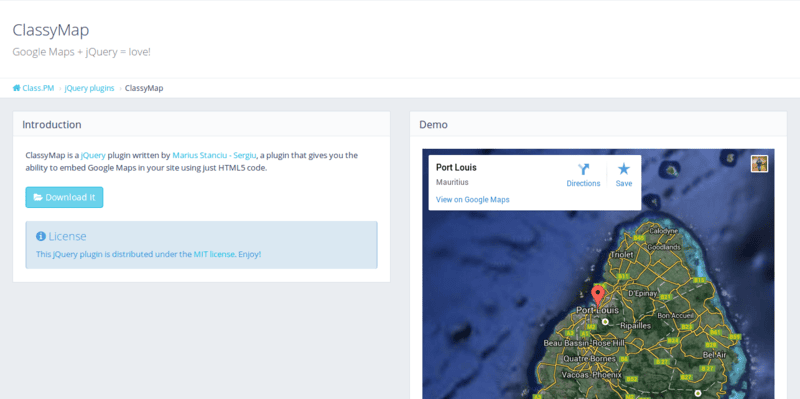The height and width of the screenshot is (399, 800).
Task: Click the Mauritius text in map card
Action: coord(452,182)
